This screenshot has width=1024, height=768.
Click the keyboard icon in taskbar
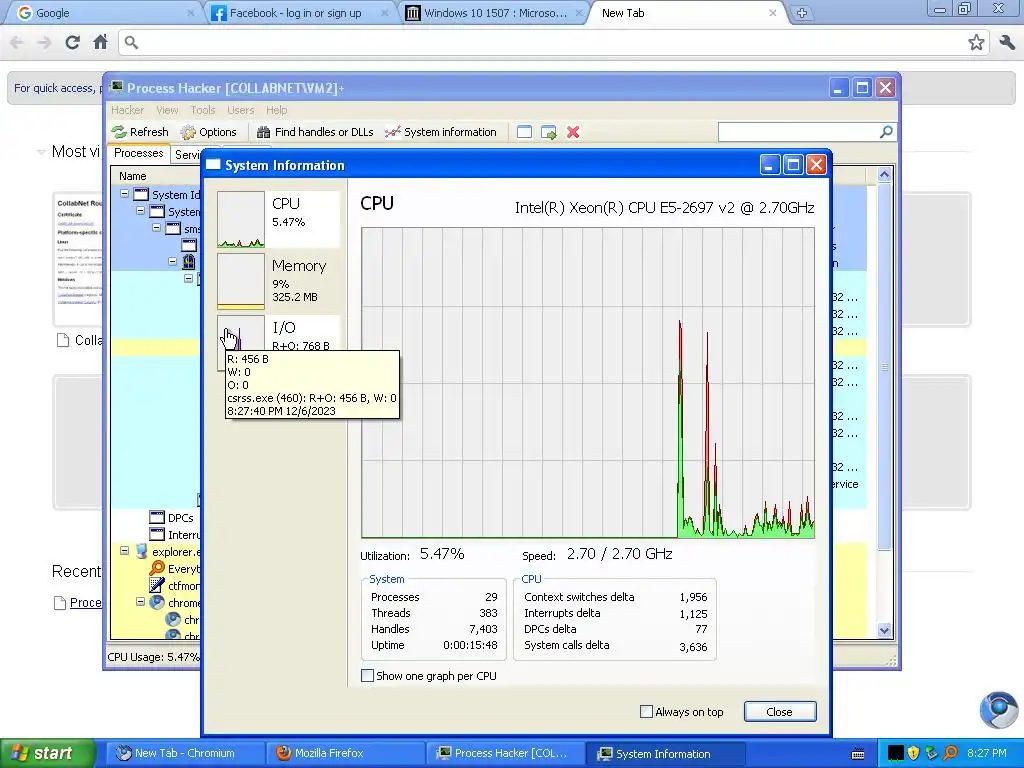pos(858,754)
